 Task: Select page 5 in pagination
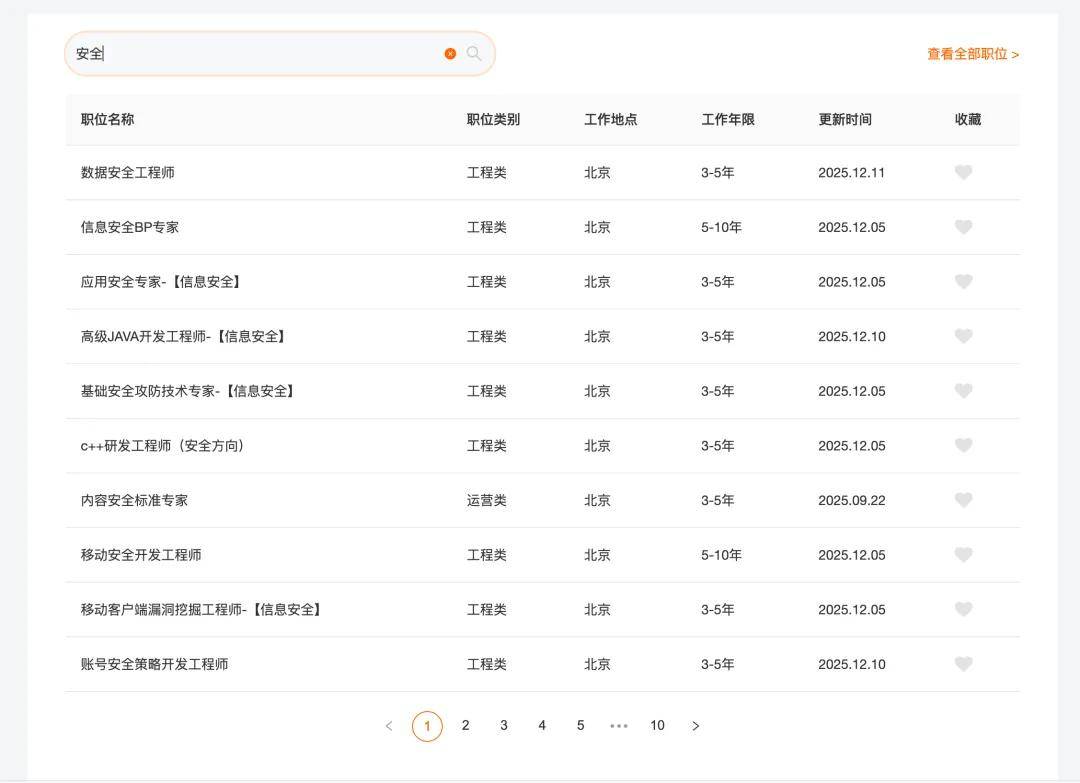tap(580, 726)
